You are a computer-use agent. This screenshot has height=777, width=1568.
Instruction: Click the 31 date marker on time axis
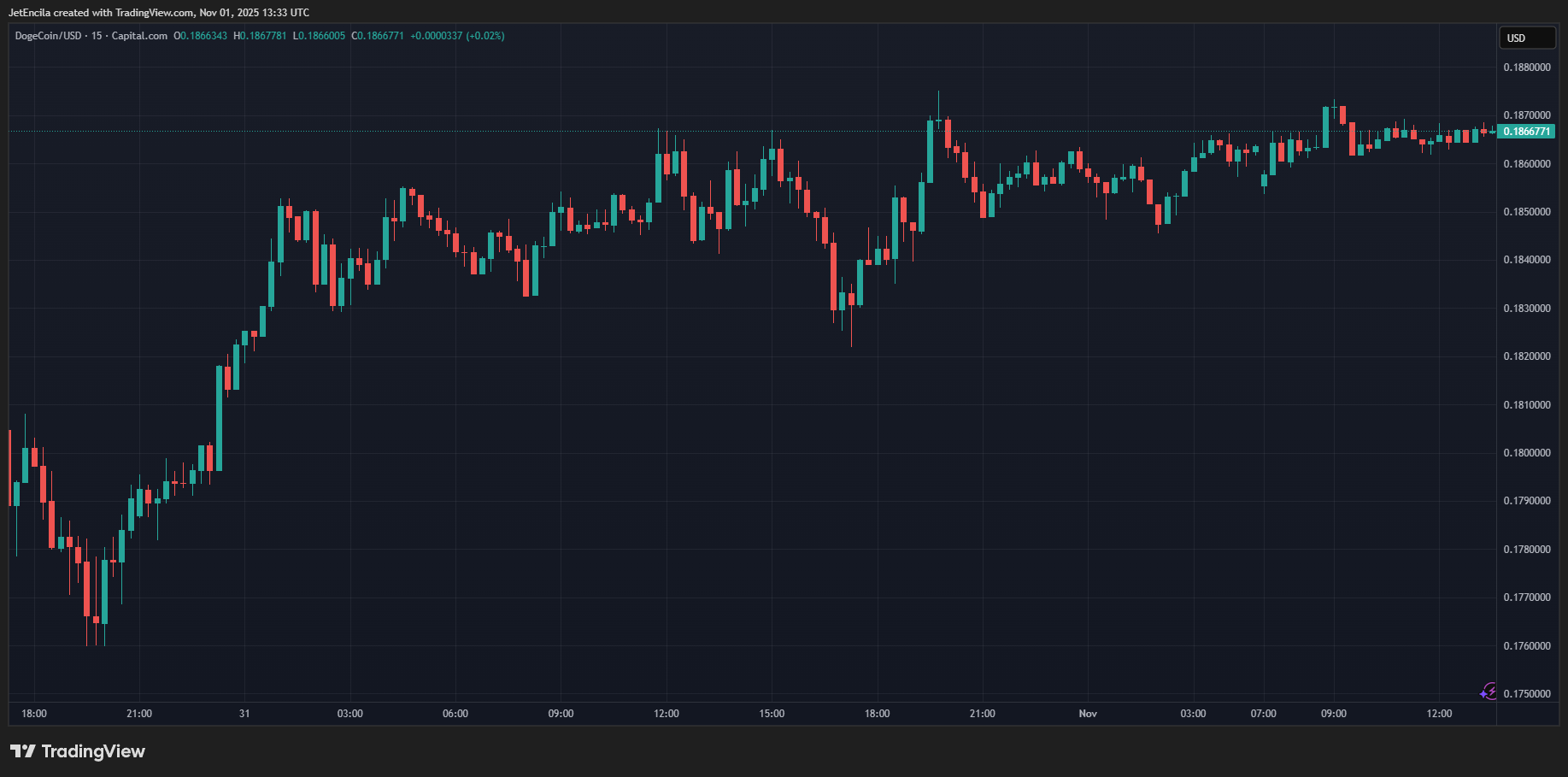tap(244, 714)
